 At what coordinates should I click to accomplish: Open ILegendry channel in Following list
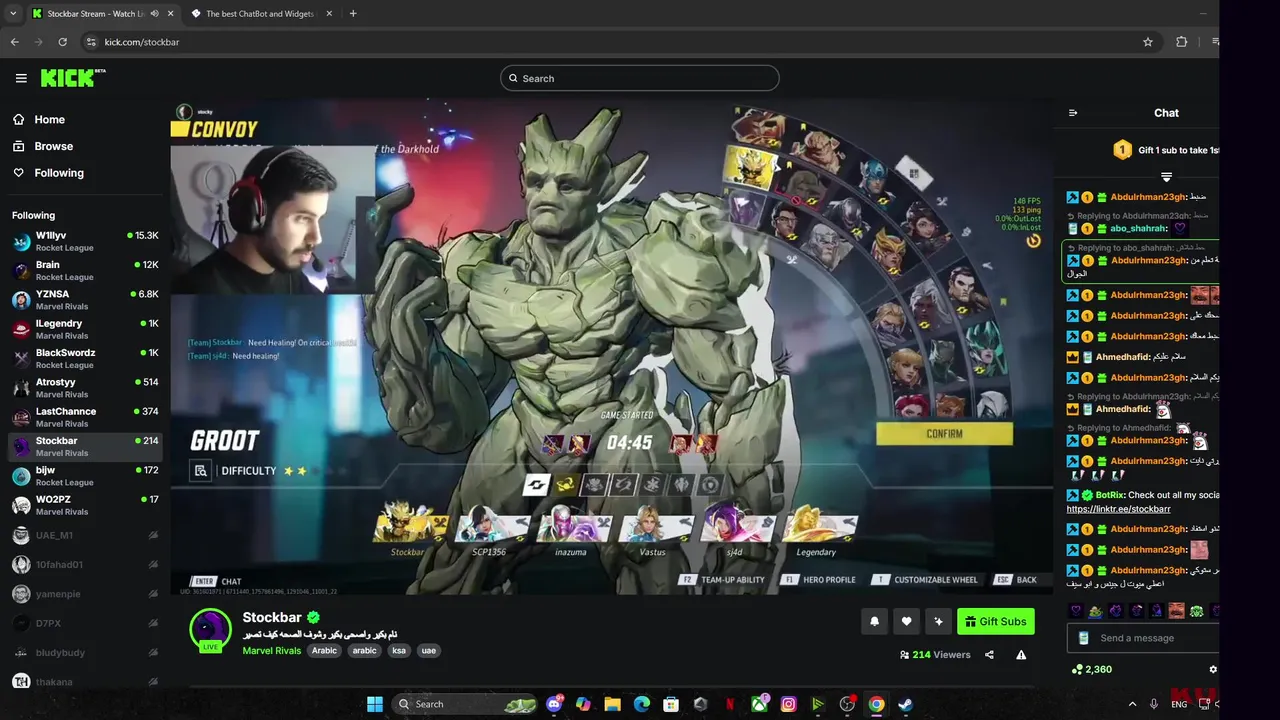(85, 329)
